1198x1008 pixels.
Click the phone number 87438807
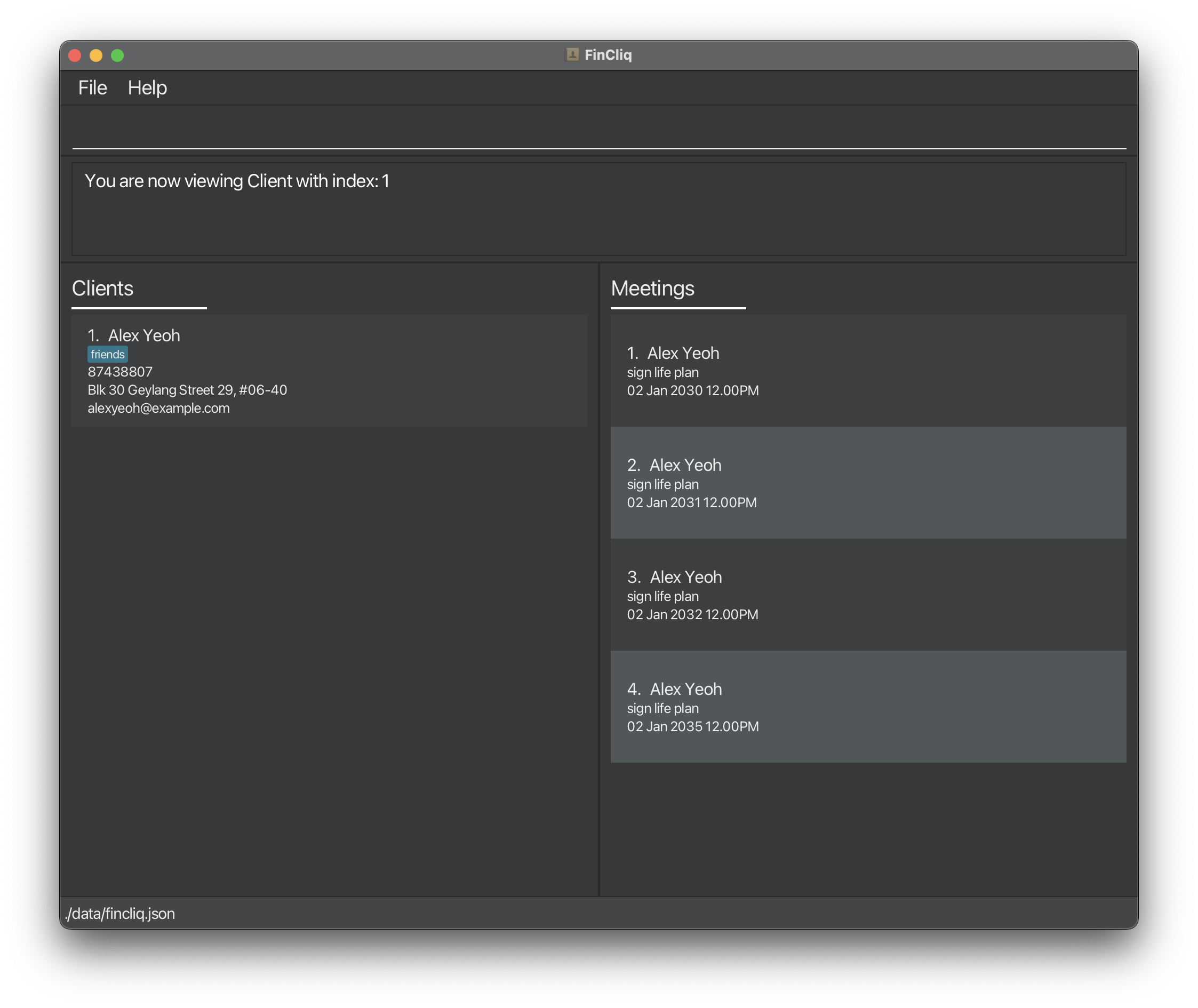pos(120,372)
